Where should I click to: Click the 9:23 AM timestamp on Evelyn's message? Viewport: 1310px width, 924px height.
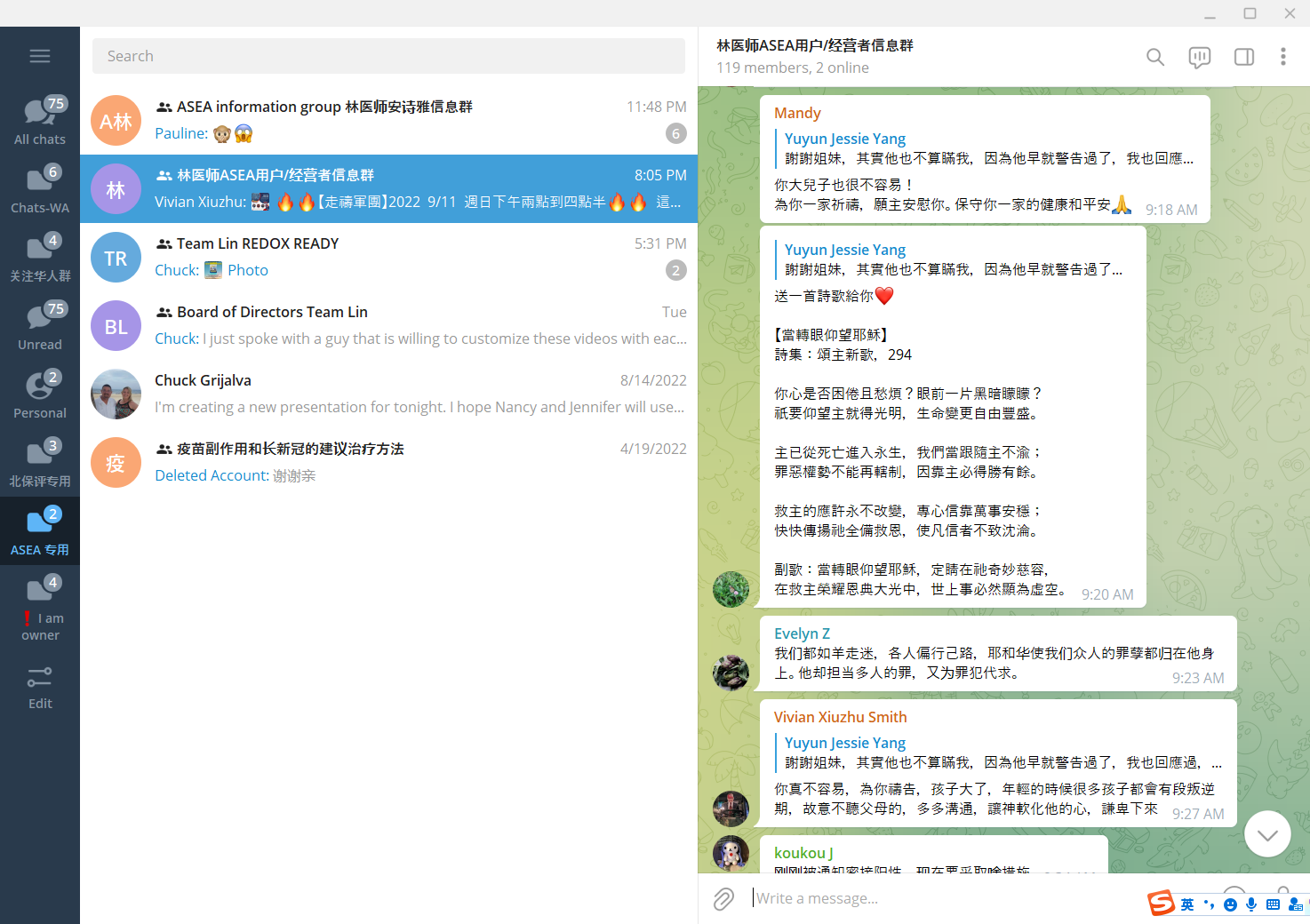point(1198,678)
